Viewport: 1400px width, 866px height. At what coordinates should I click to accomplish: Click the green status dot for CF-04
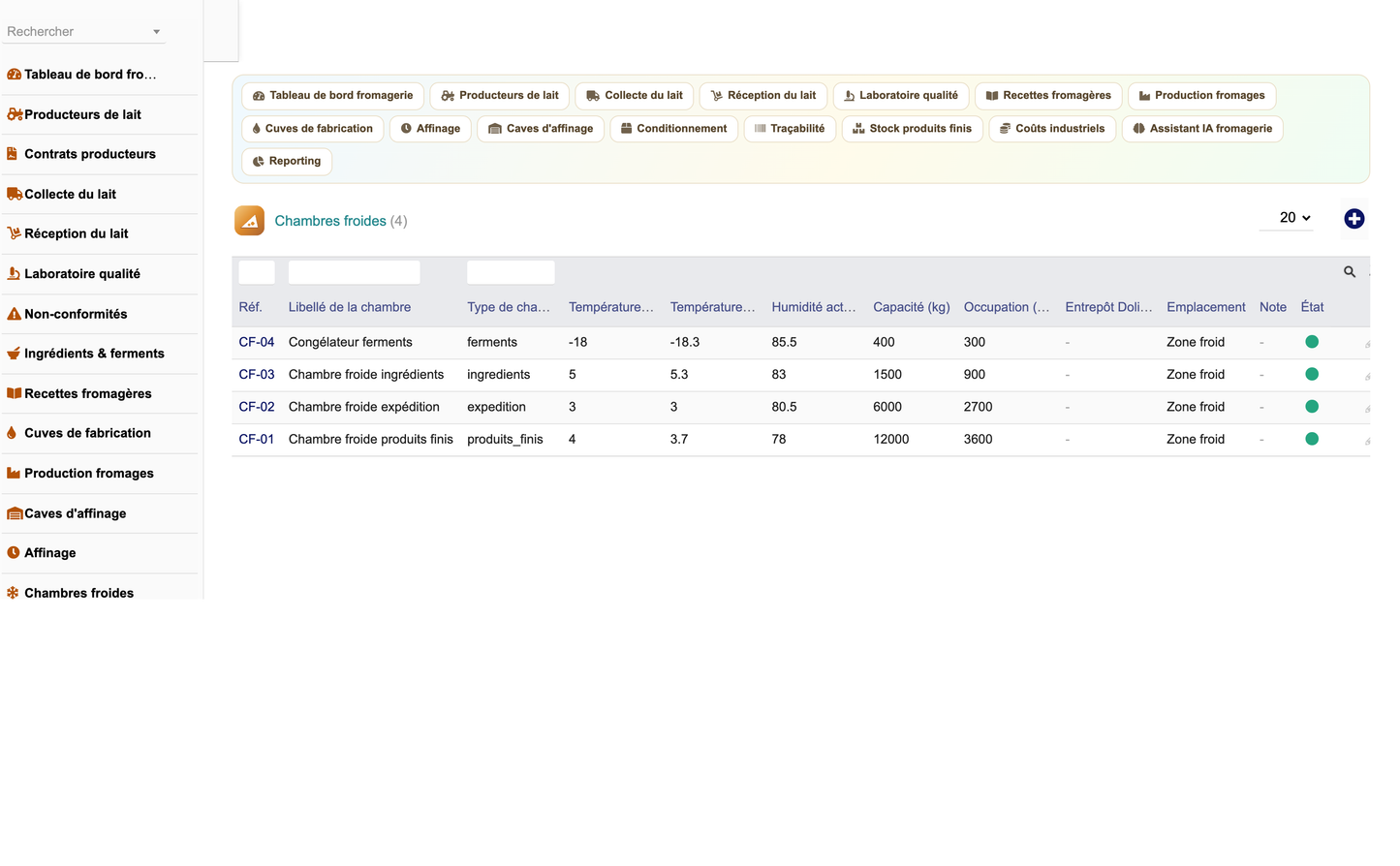1312,342
